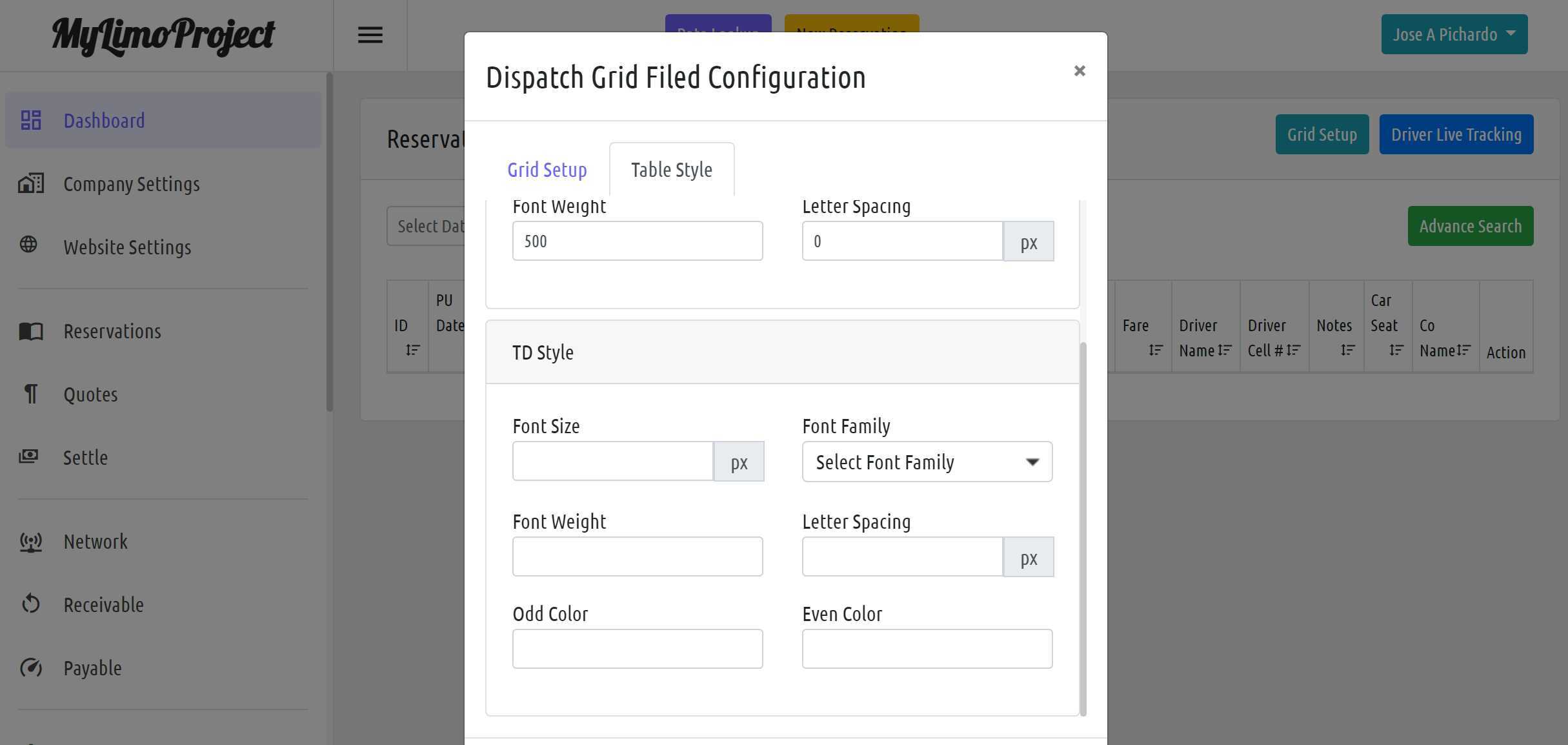Click the Payable gauge icon
Image resolution: width=1568 pixels, height=745 pixels.
pyautogui.click(x=30, y=668)
